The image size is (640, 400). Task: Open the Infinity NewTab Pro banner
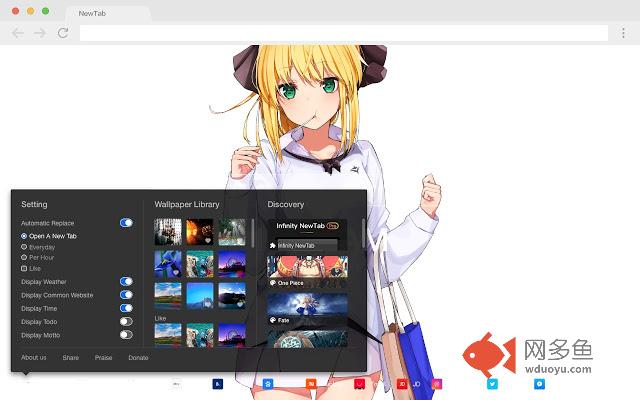307,226
